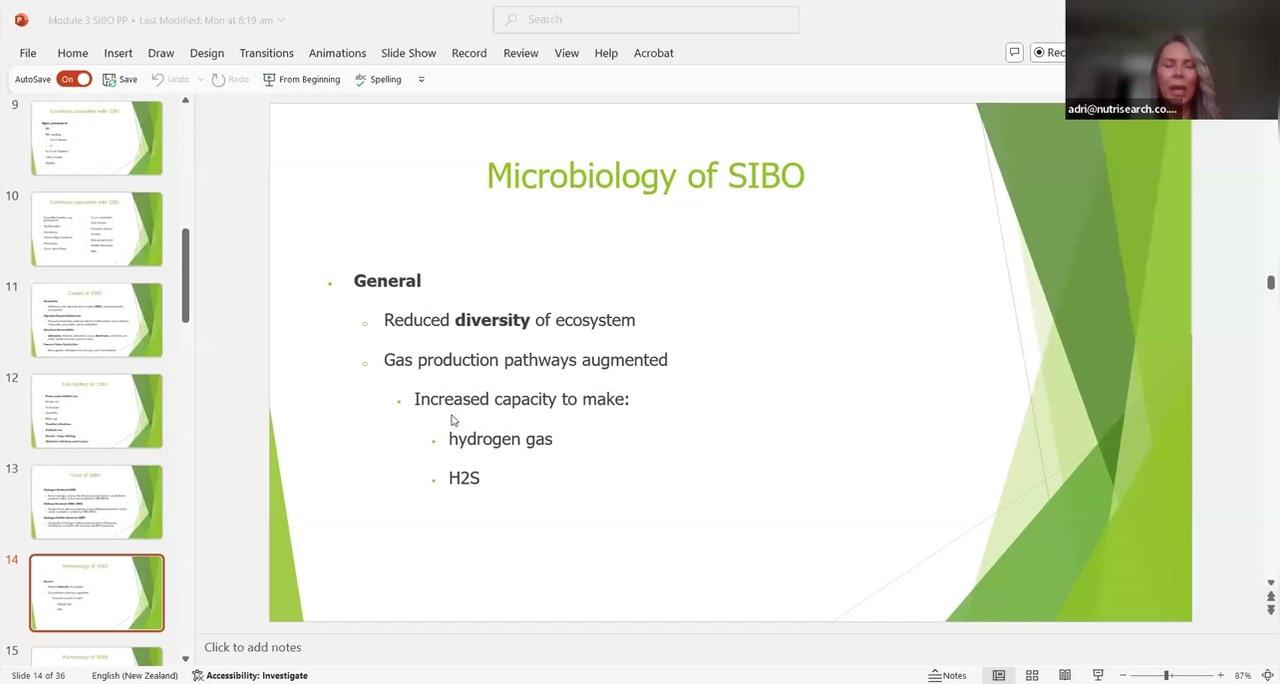Open the Undo history dropdown arrow
Image resolution: width=1280 pixels, height=684 pixels.
tap(201, 79)
